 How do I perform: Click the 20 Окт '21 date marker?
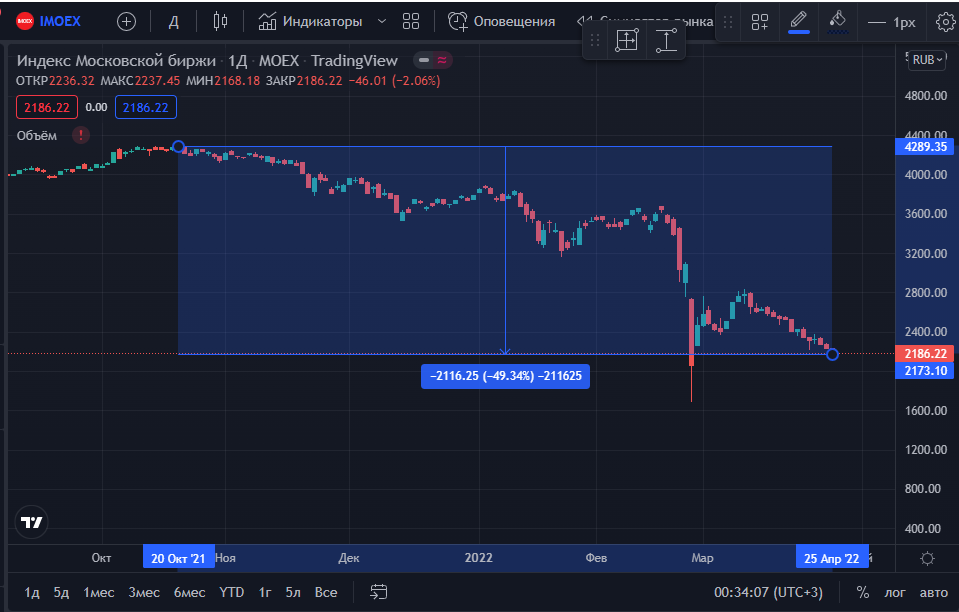click(x=179, y=558)
